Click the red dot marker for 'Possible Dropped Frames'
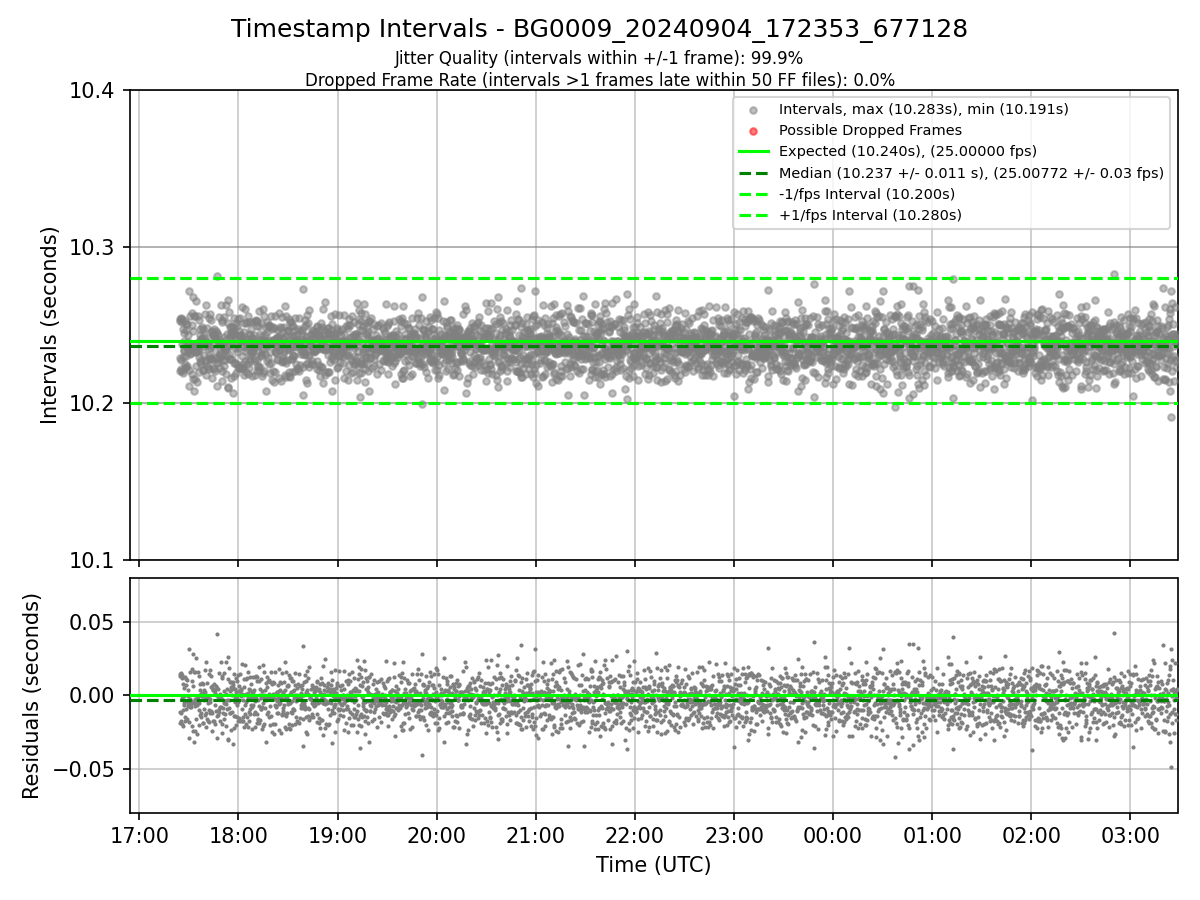 pos(754,131)
